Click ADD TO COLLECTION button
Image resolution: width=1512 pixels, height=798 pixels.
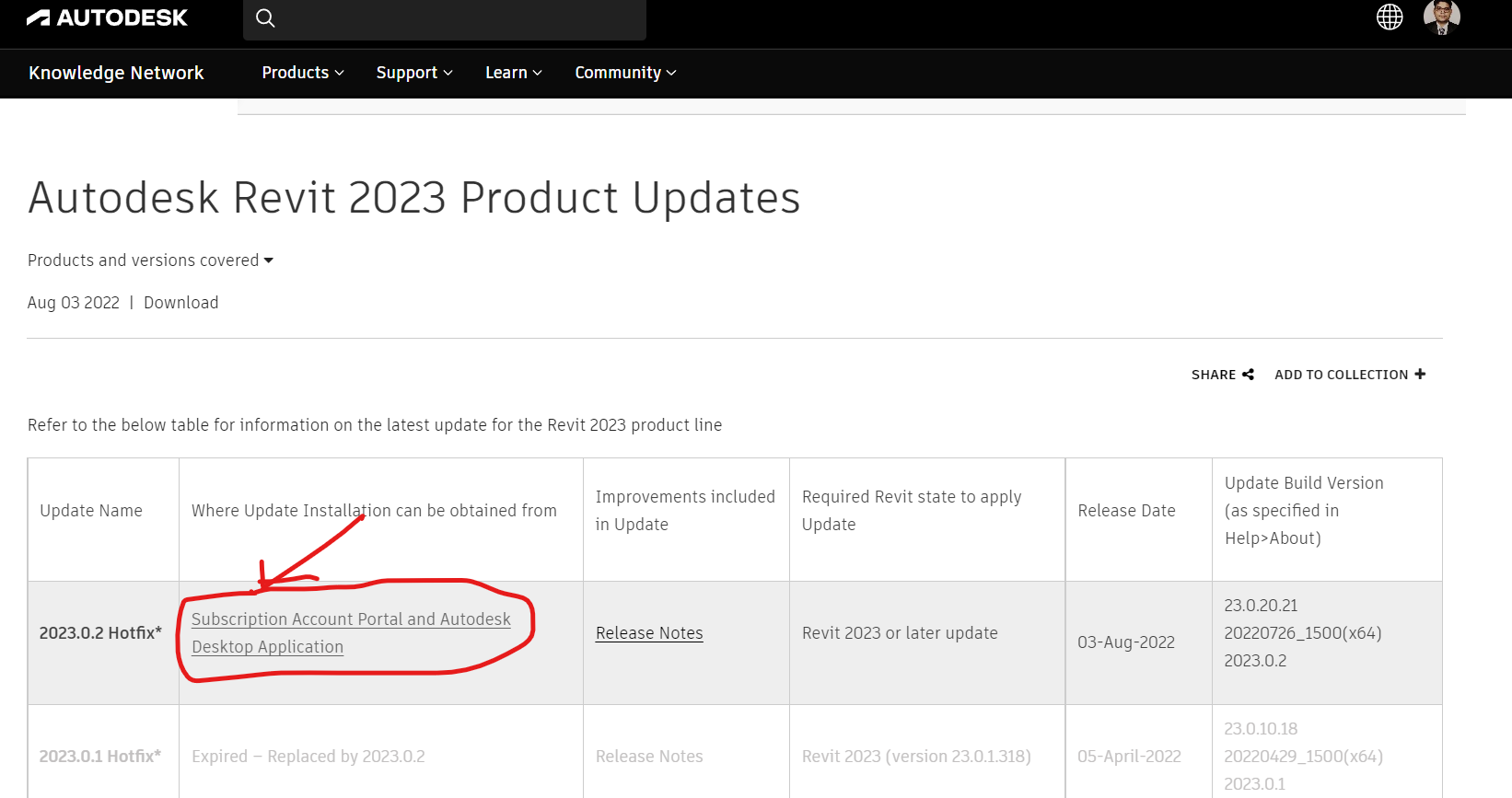[x=1350, y=375]
